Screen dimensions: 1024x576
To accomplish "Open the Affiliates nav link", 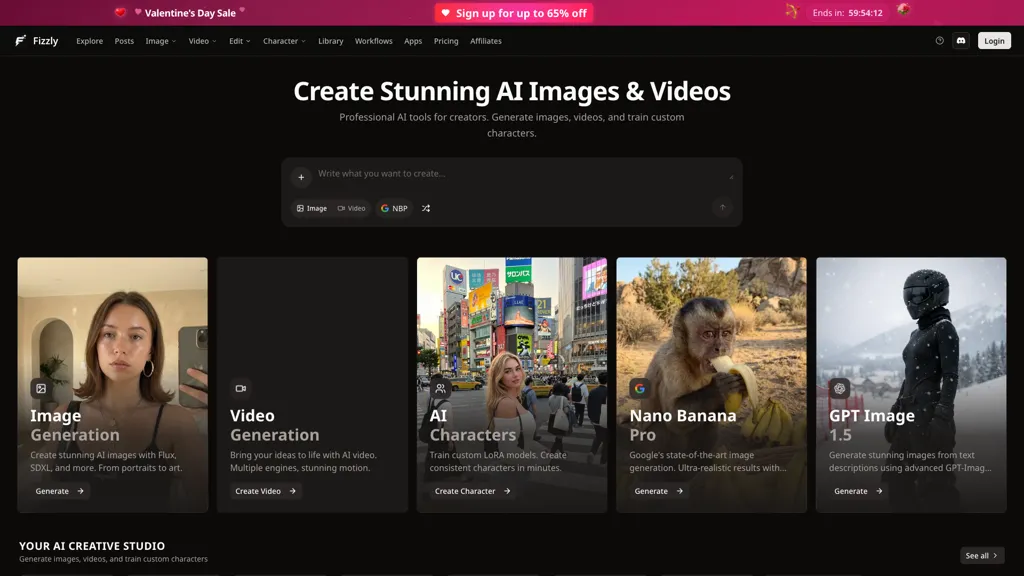I will [486, 41].
